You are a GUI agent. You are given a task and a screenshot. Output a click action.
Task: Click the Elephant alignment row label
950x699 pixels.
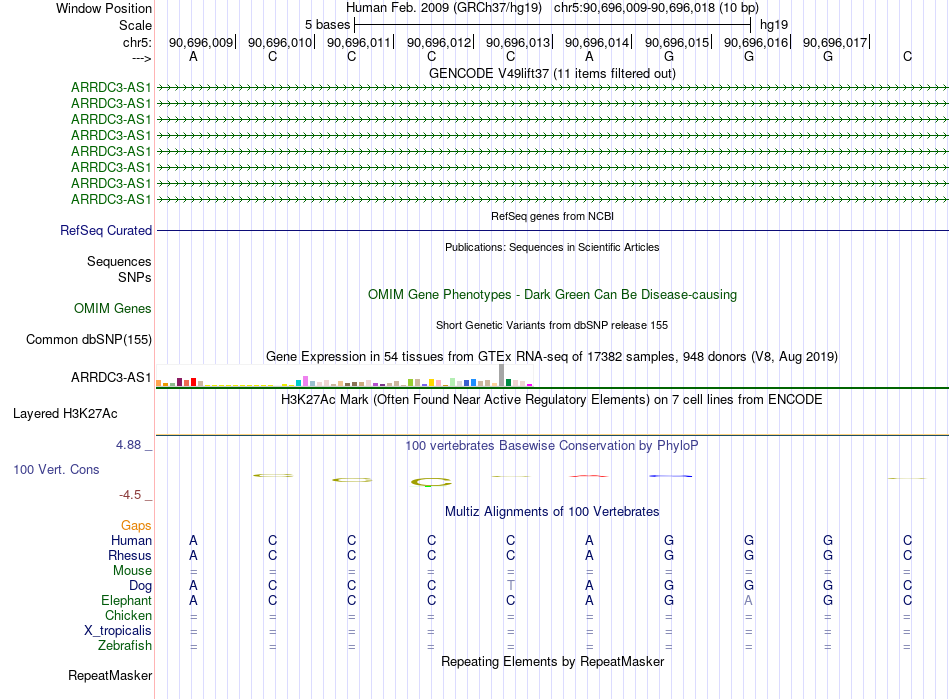(126, 601)
